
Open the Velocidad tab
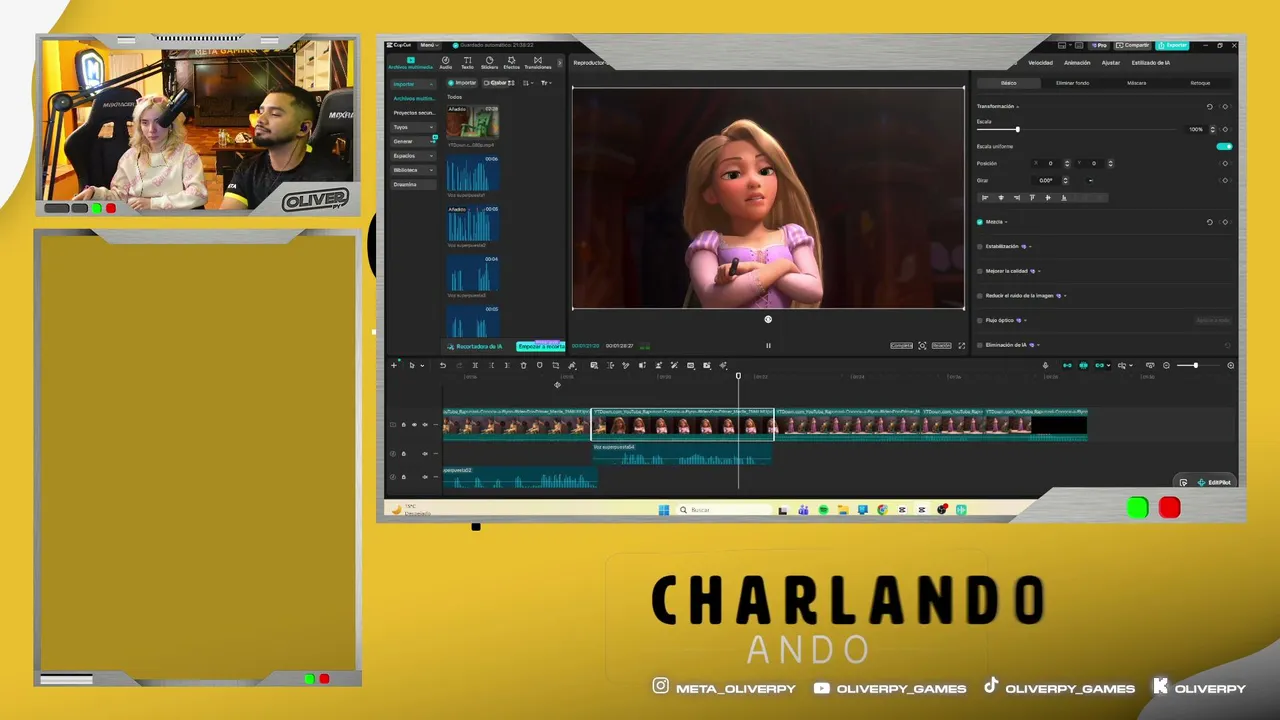(1040, 63)
